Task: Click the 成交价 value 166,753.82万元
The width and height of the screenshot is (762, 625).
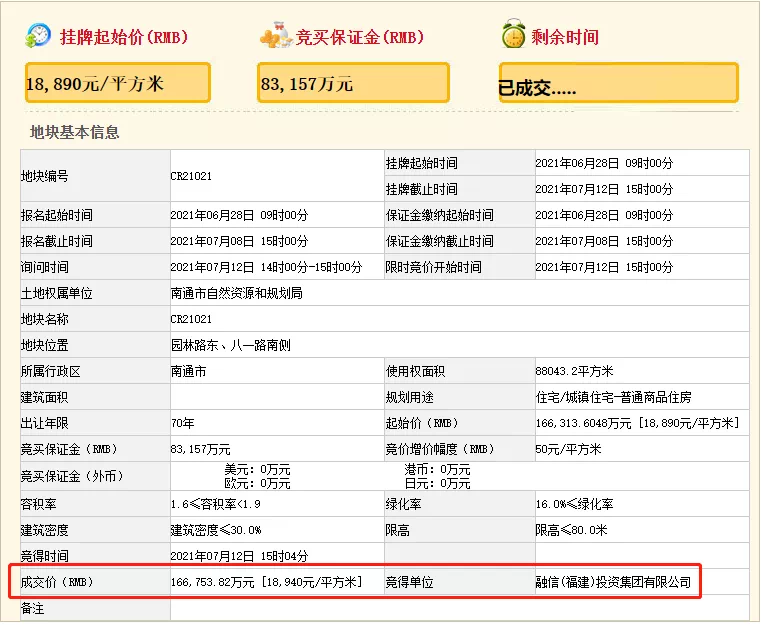Action: [x=212, y=582]
